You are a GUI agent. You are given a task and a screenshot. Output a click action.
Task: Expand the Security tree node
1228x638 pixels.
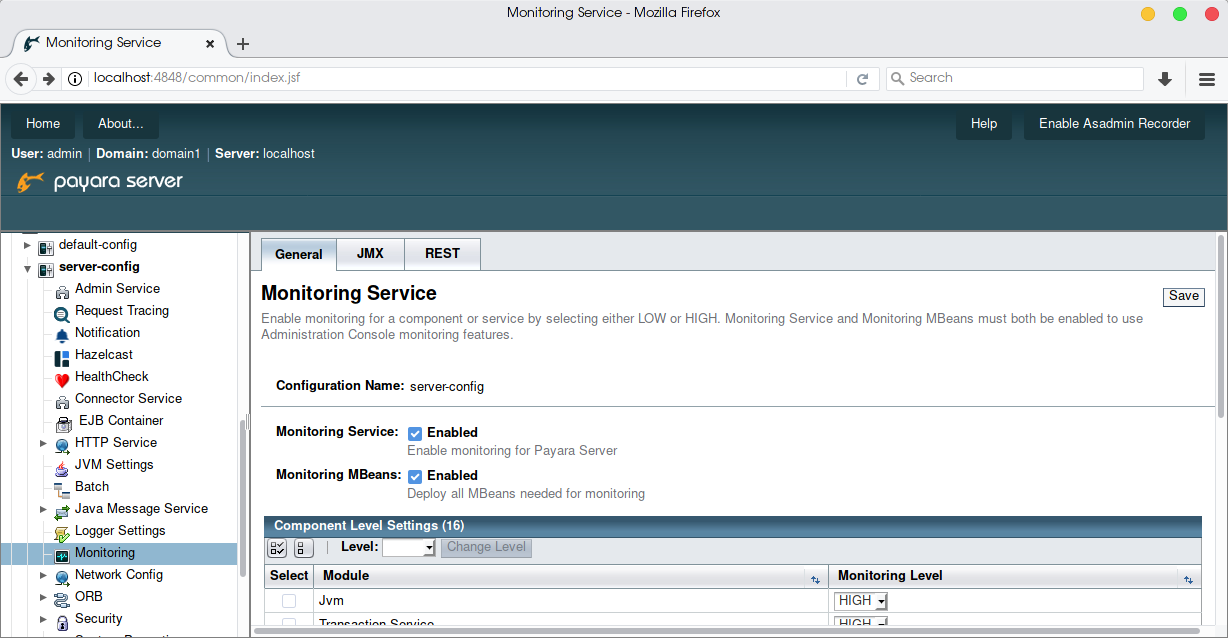pyautogui.click(x=43, y=619)
